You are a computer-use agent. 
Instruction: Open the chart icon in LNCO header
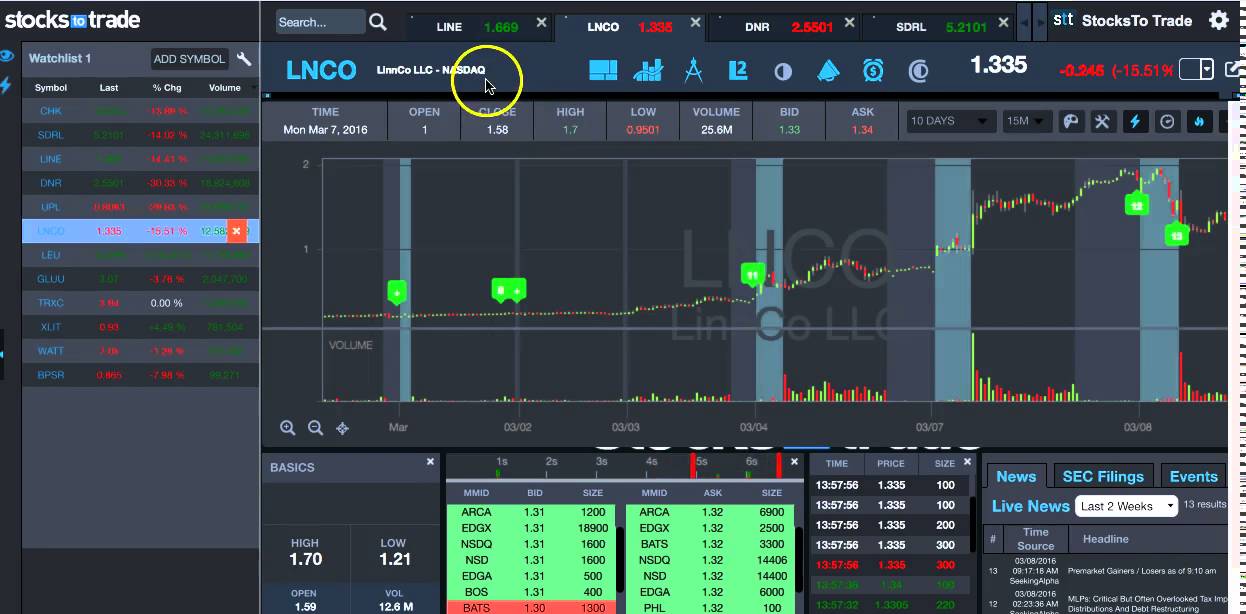648,70
